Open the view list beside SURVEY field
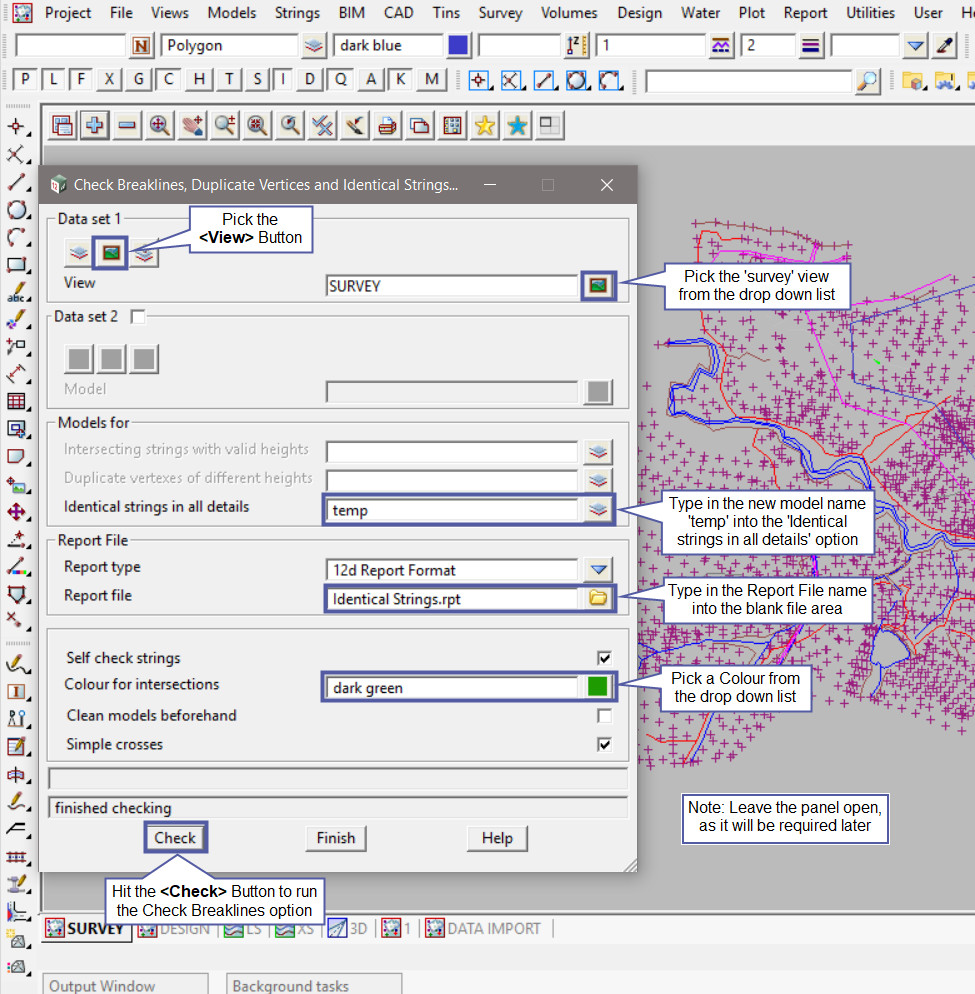975x994 pixels. point(598,286)
